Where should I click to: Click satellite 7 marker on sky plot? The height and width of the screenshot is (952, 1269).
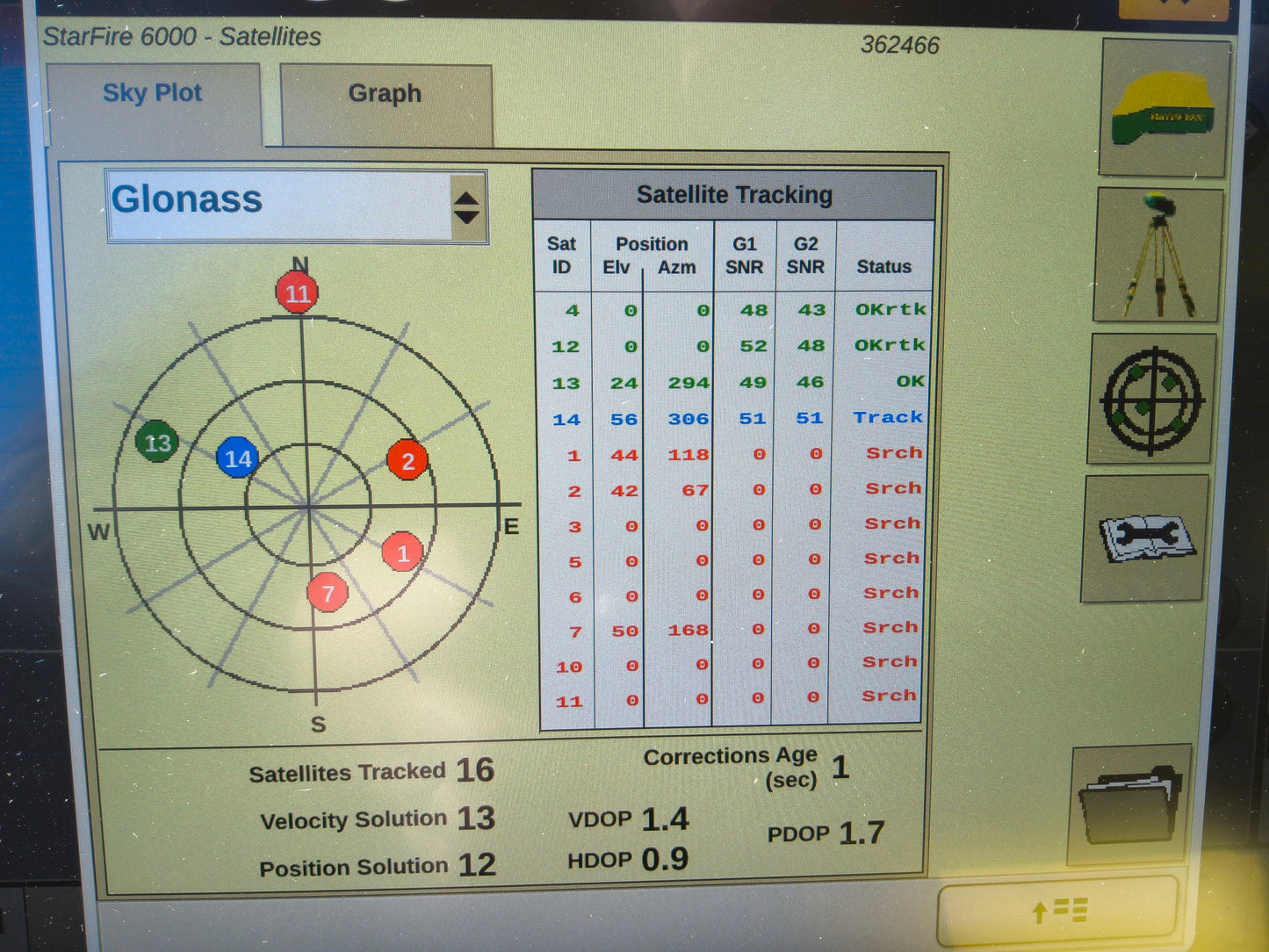[328, 594]
